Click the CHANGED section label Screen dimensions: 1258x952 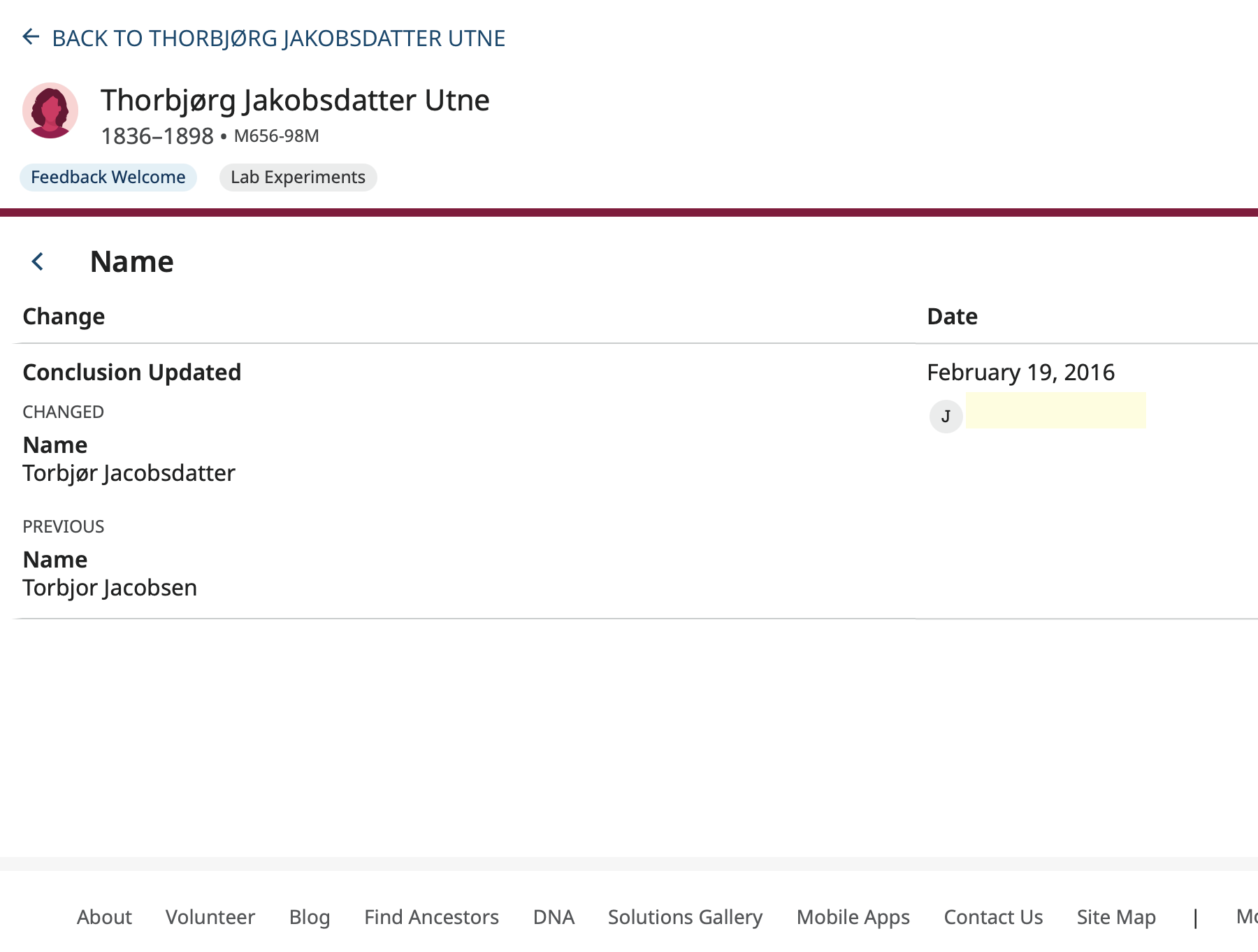(64, 412)
